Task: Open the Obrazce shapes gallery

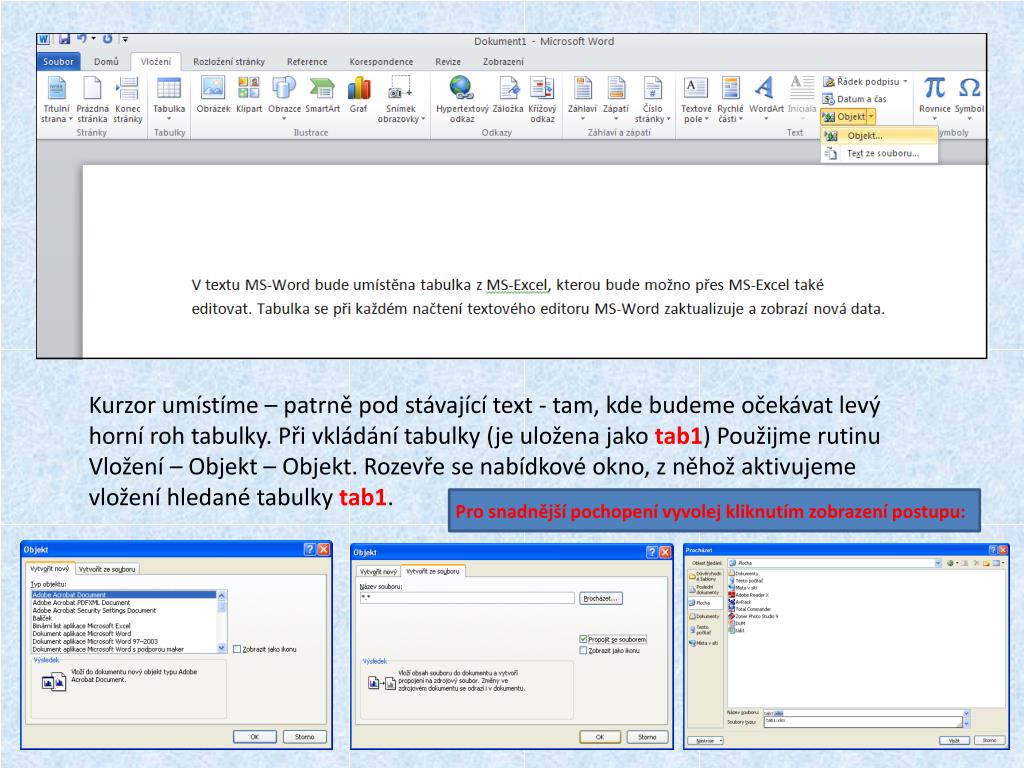Action: click(x=284, y=98)
